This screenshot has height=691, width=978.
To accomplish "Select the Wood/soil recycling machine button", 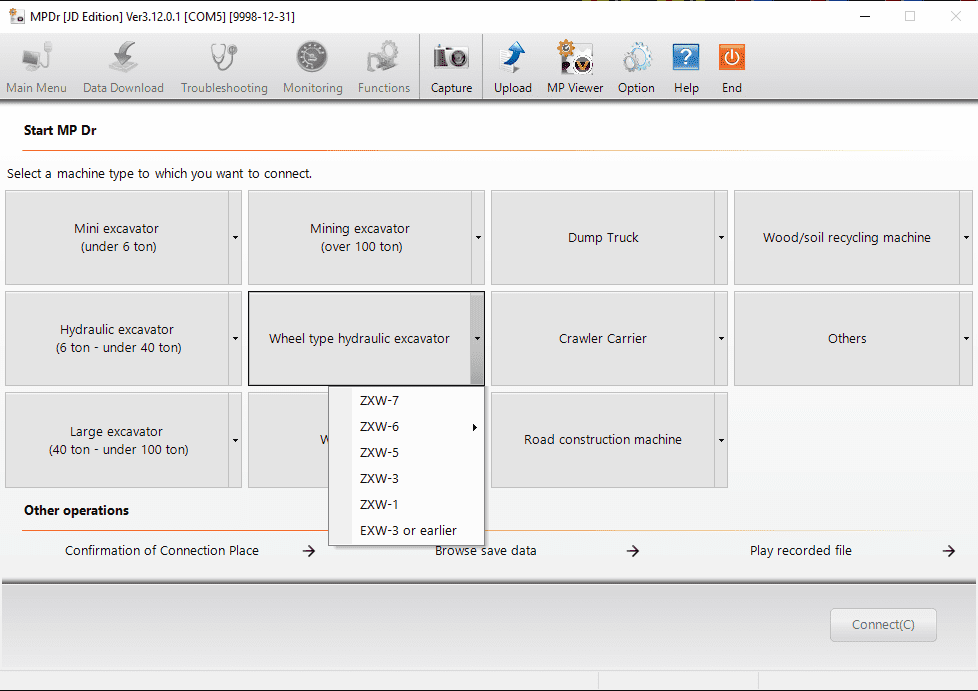I will pos(846,238).
